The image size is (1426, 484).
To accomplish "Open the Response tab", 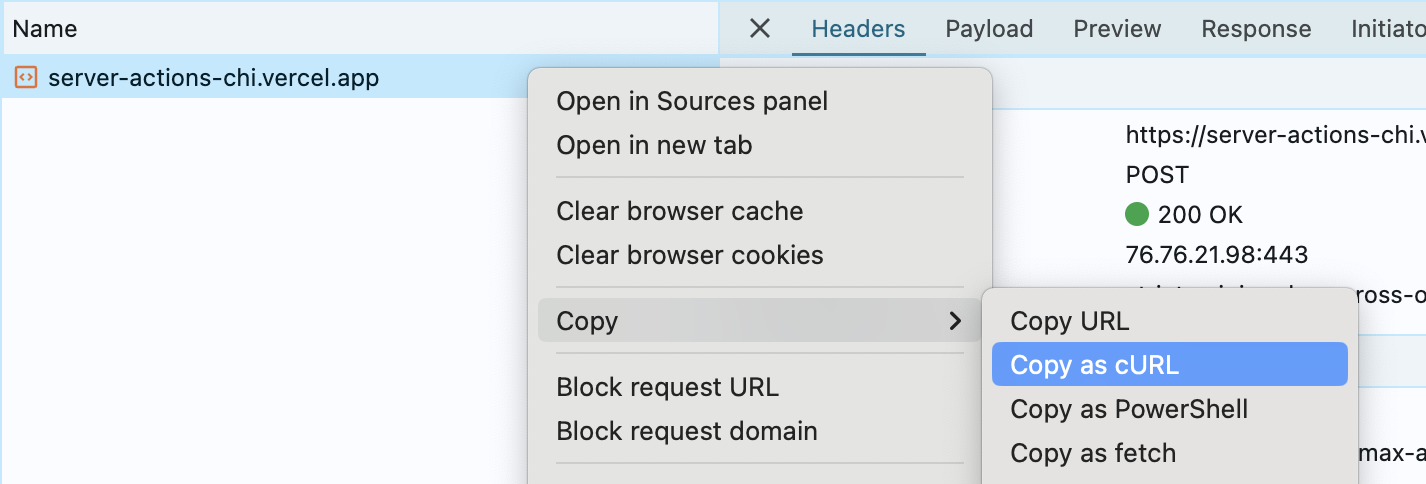I will tap(1256, 29).
